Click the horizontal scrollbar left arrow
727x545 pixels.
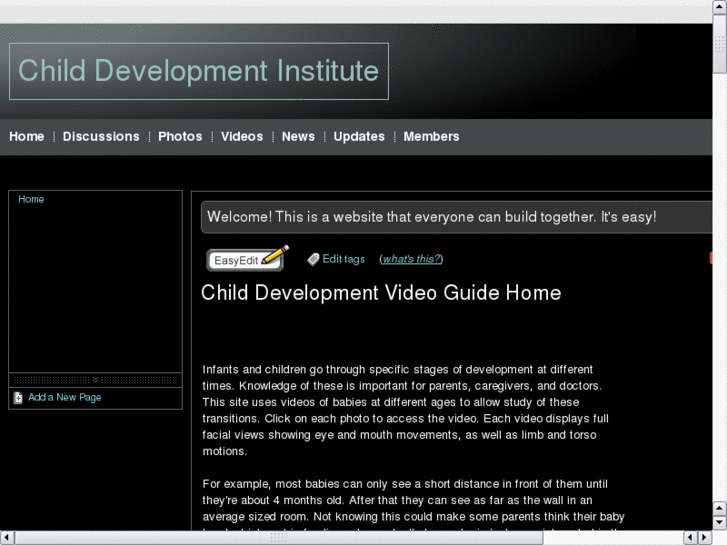coord(7,538)
